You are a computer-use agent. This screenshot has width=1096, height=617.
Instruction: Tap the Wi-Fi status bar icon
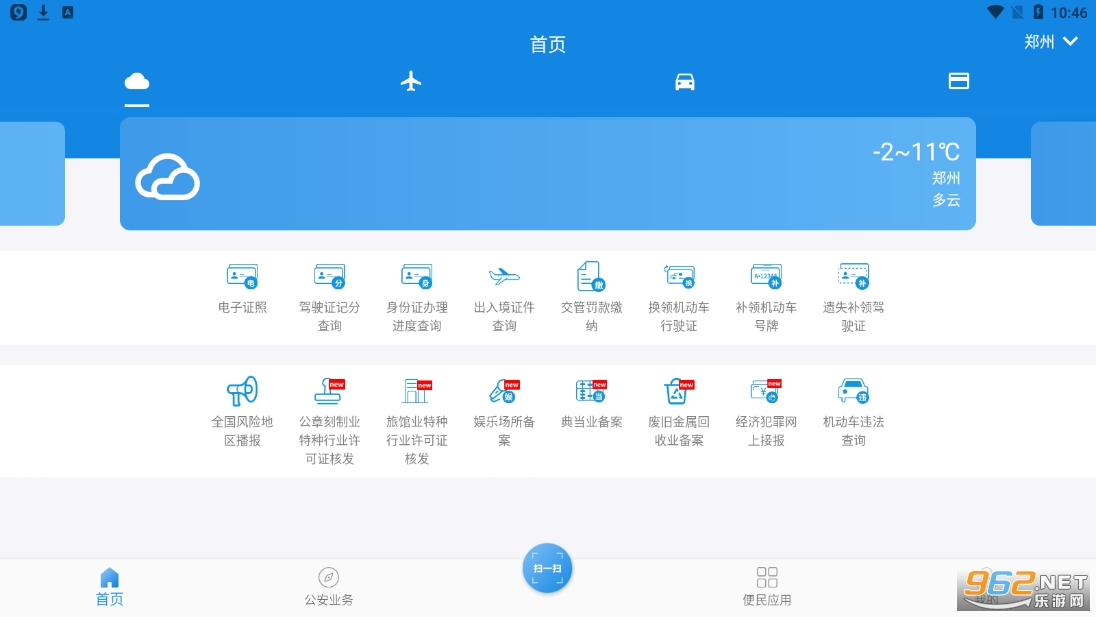click(995, 12)
